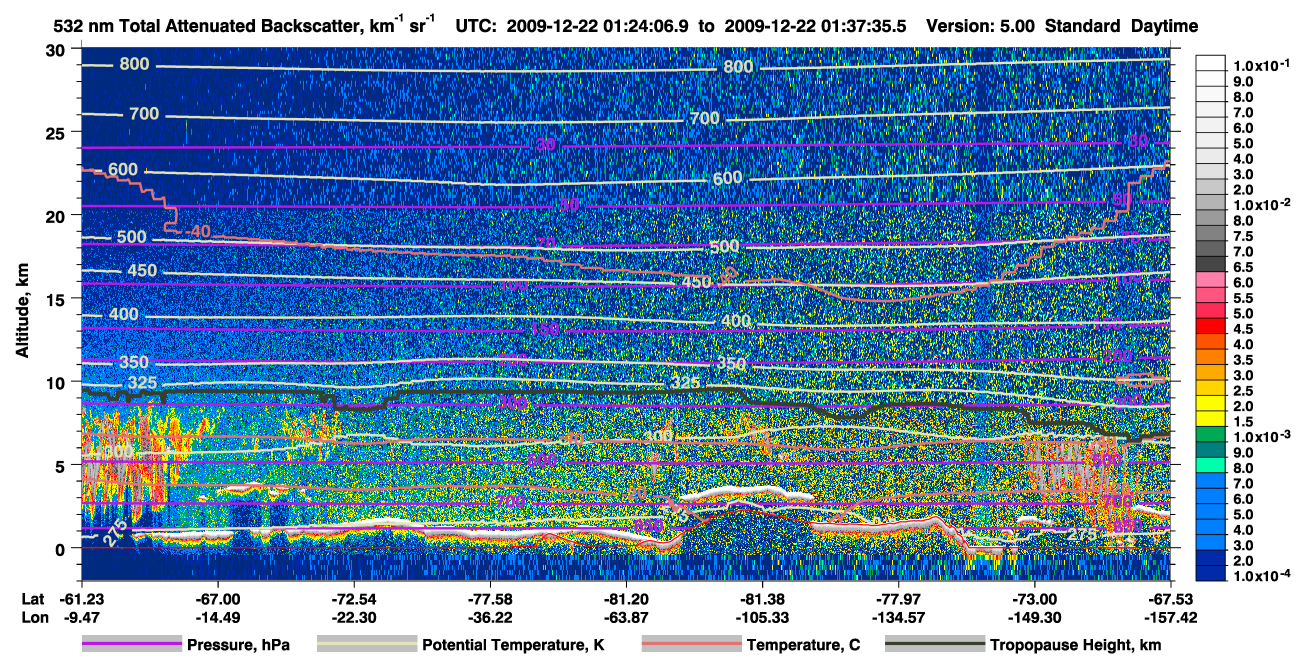Viewport: 1300px width, 667px height.
Task: Click the 'Version: 5.00' text in header
Action: coord(982,26)
